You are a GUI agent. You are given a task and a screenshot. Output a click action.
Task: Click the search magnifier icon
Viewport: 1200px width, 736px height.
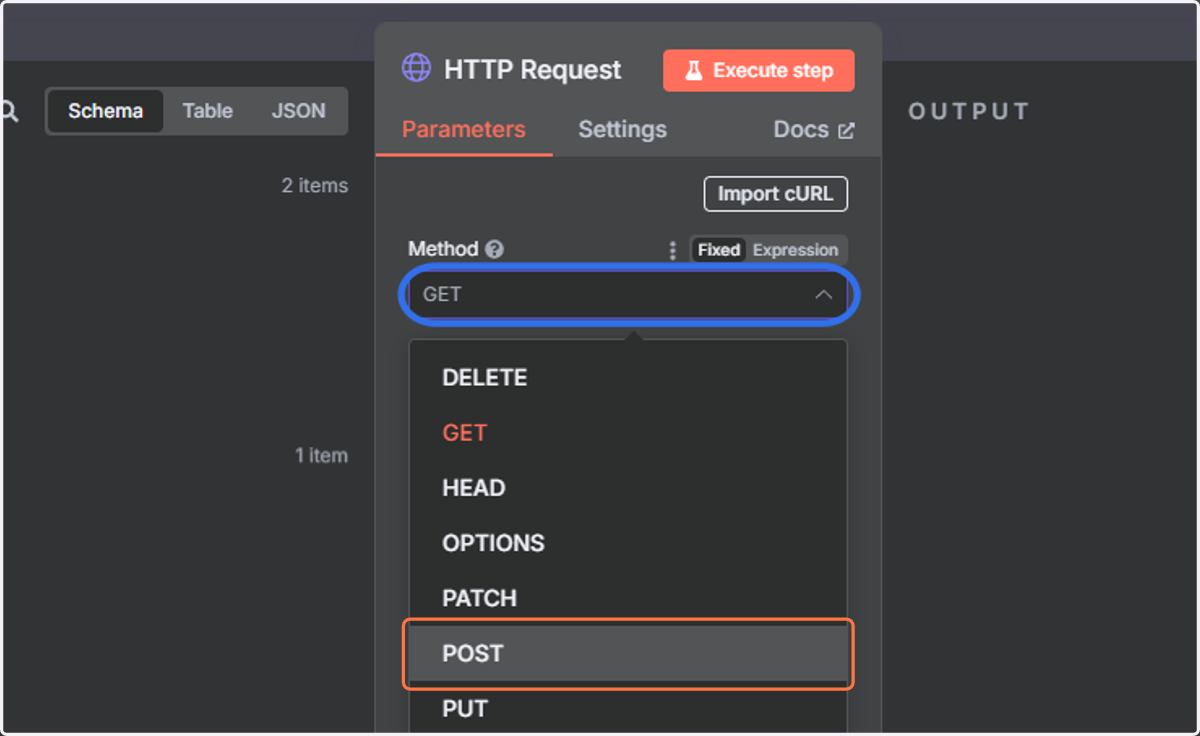pyautogui.click(x=9, y=111)
